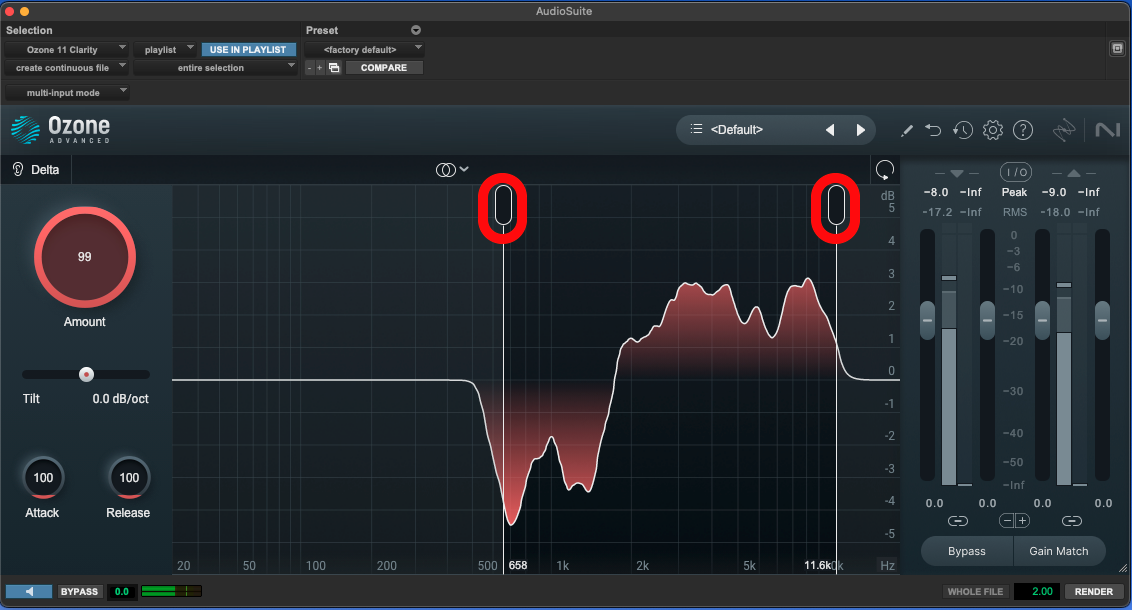1132x610 pixels.
Task: Click the undo arrow icon
Action: 933,130
